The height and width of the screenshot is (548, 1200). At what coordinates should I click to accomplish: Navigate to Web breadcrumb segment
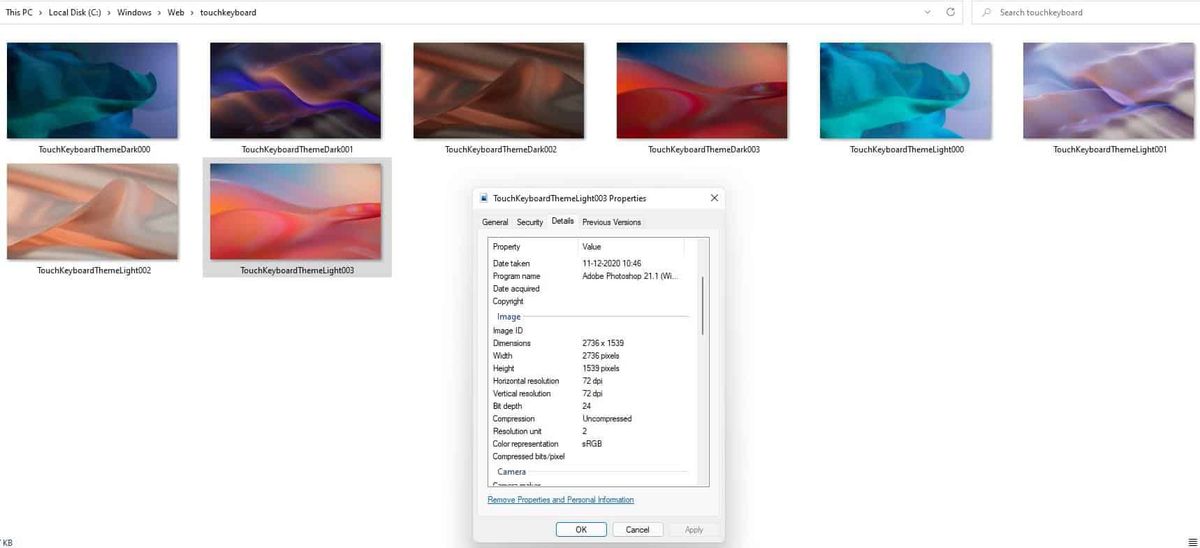point(176,12)
